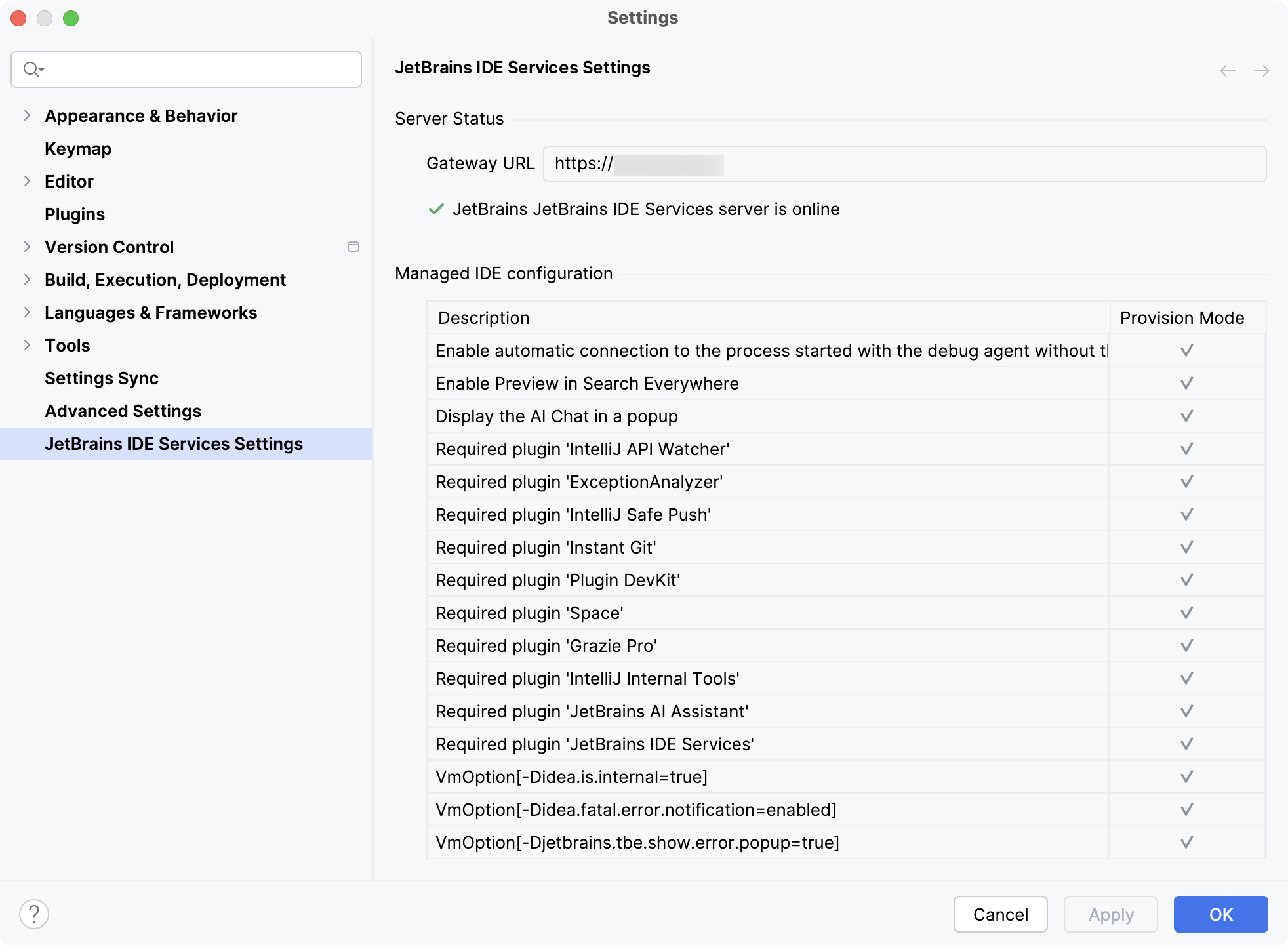Click the Version Control project-level icon
This screenshot has height=947, width=1288.
coord(353,247)
